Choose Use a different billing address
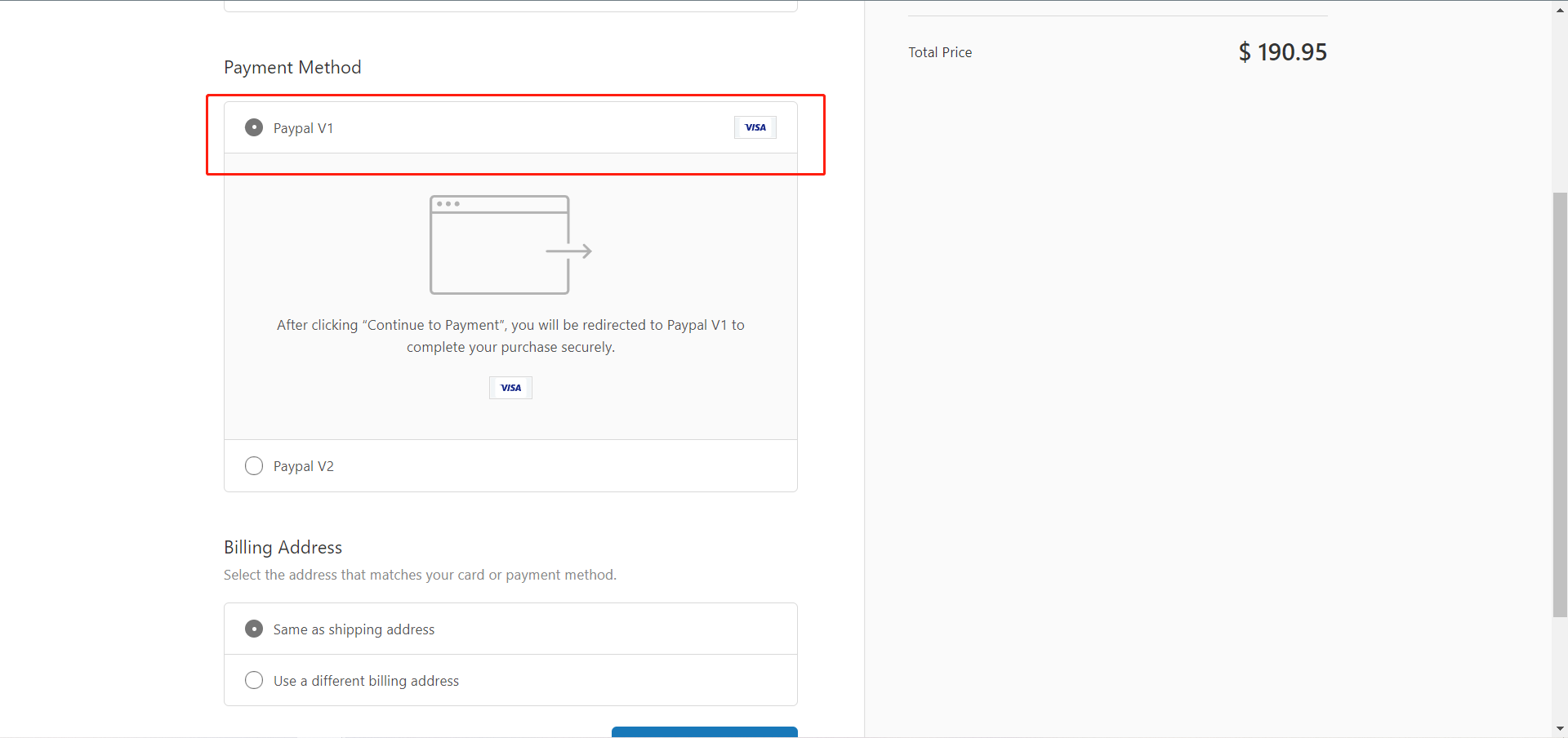 (x=254, y=680)
